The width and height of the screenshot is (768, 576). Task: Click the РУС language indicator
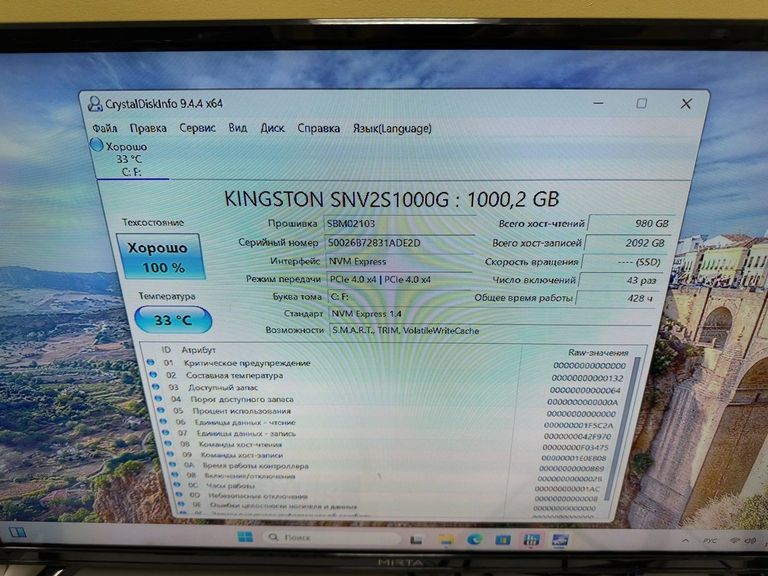point(710,541)
